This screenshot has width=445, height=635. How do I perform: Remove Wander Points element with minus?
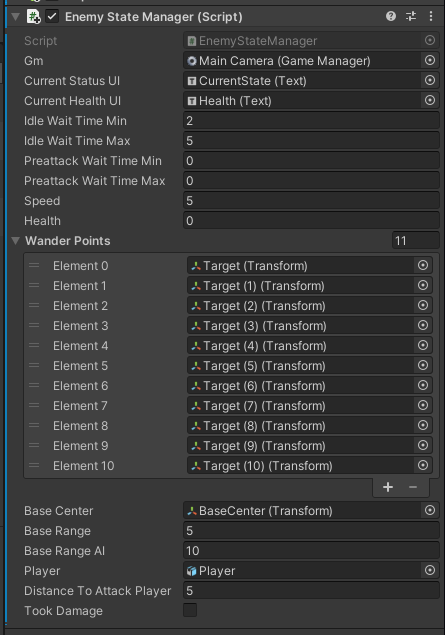[x=413, y=487]
